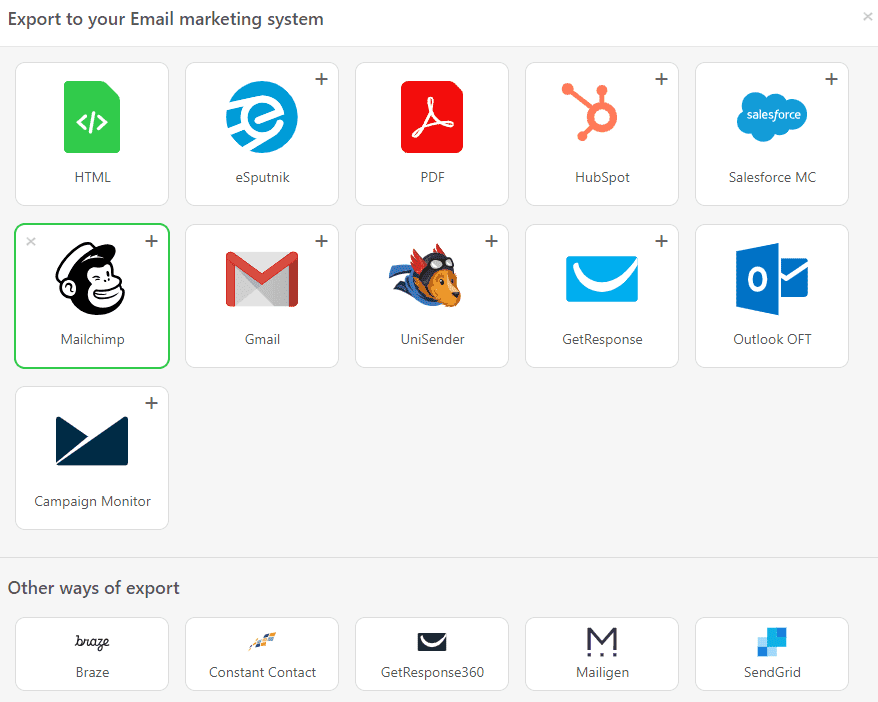This screenshot has width=878, height=702.
Task: Select the HTML export icon
Action: [91, 116]
